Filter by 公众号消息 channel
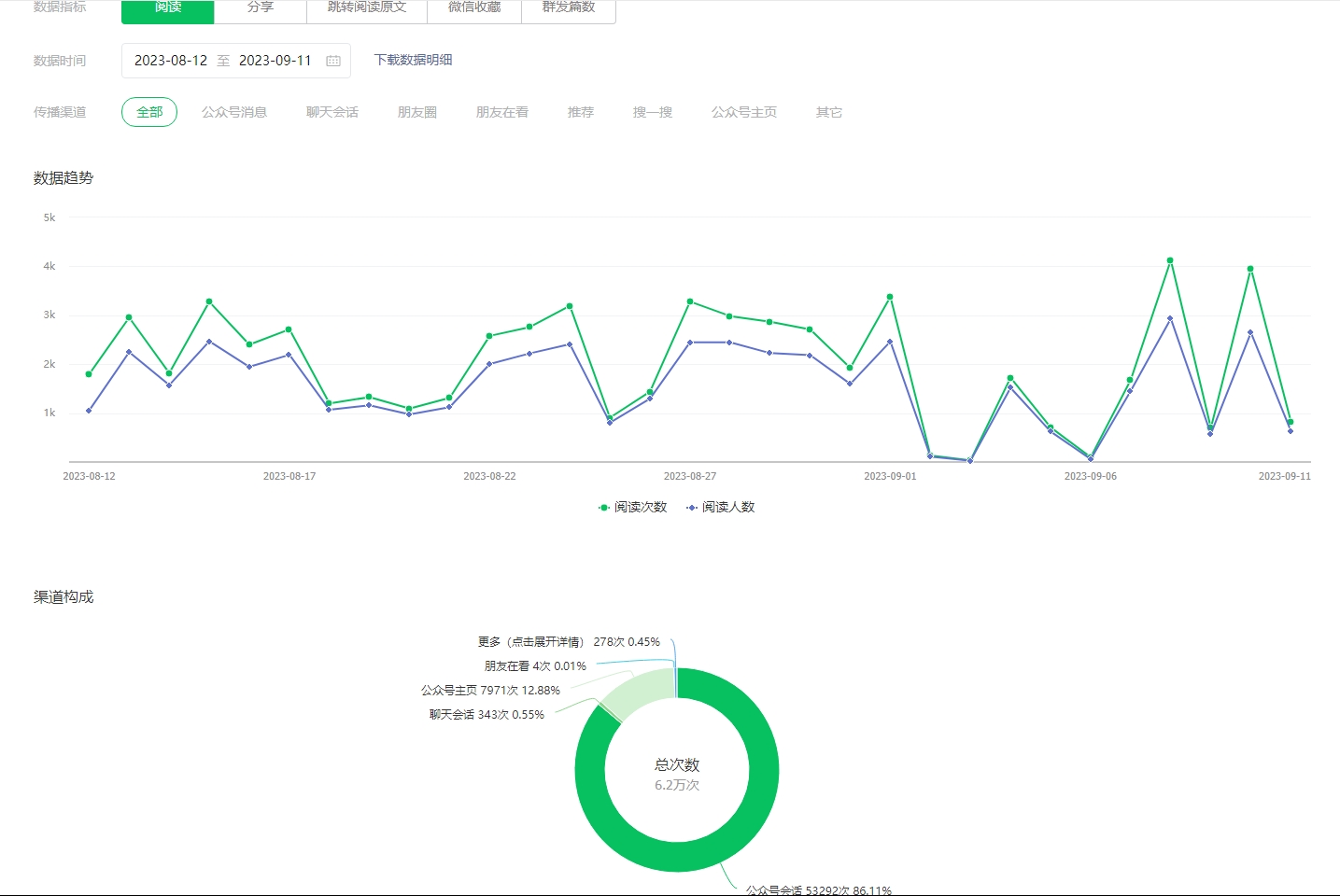 tap(234, 112)
